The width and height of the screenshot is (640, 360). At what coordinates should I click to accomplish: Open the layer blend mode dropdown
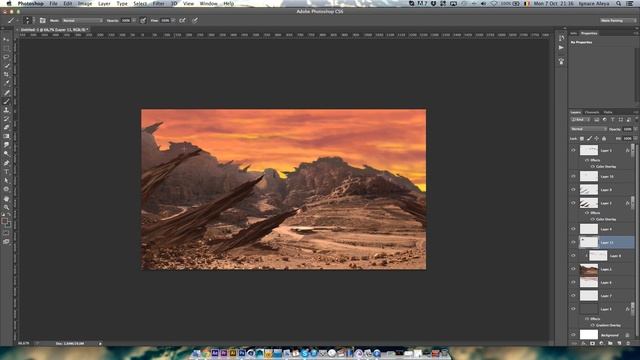coord(589,129)
